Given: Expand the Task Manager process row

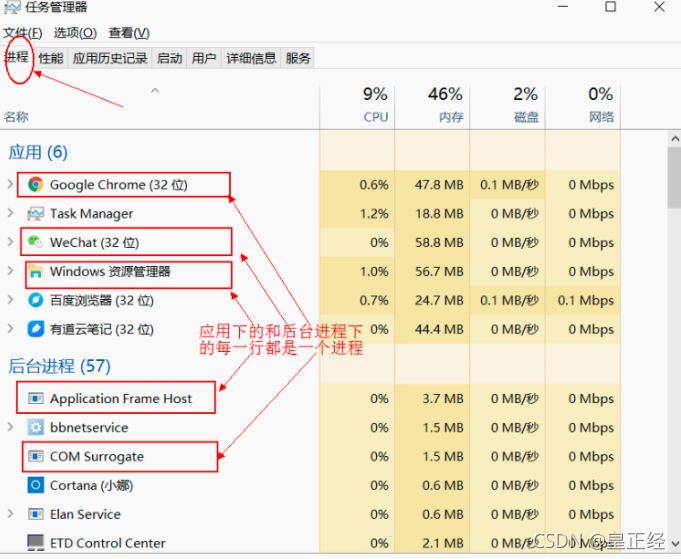Looking at the screenshot, I should [10, 213].
